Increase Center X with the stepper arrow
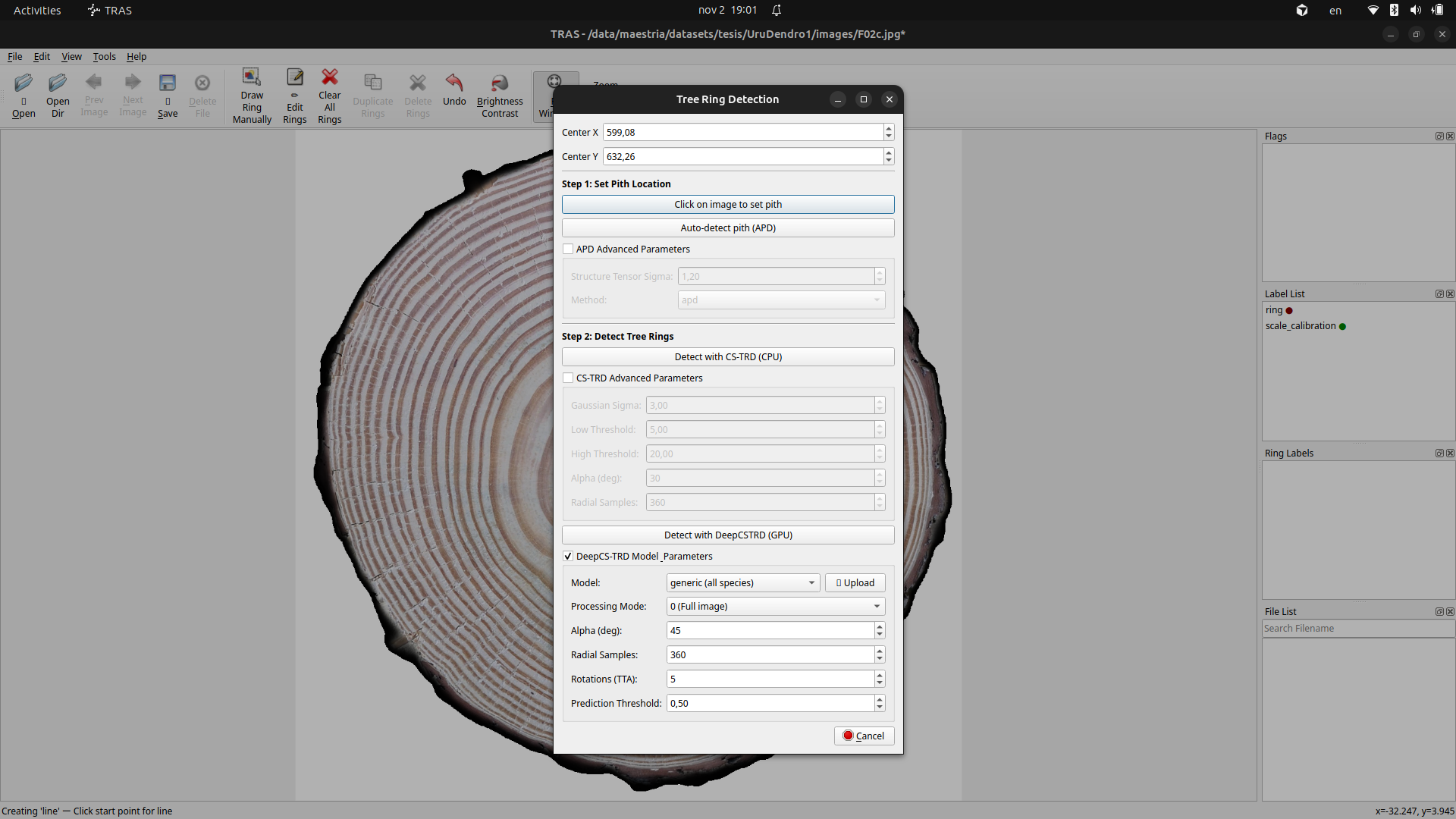Viewport: 1456px width, 819px height. [x=887, y=128]
